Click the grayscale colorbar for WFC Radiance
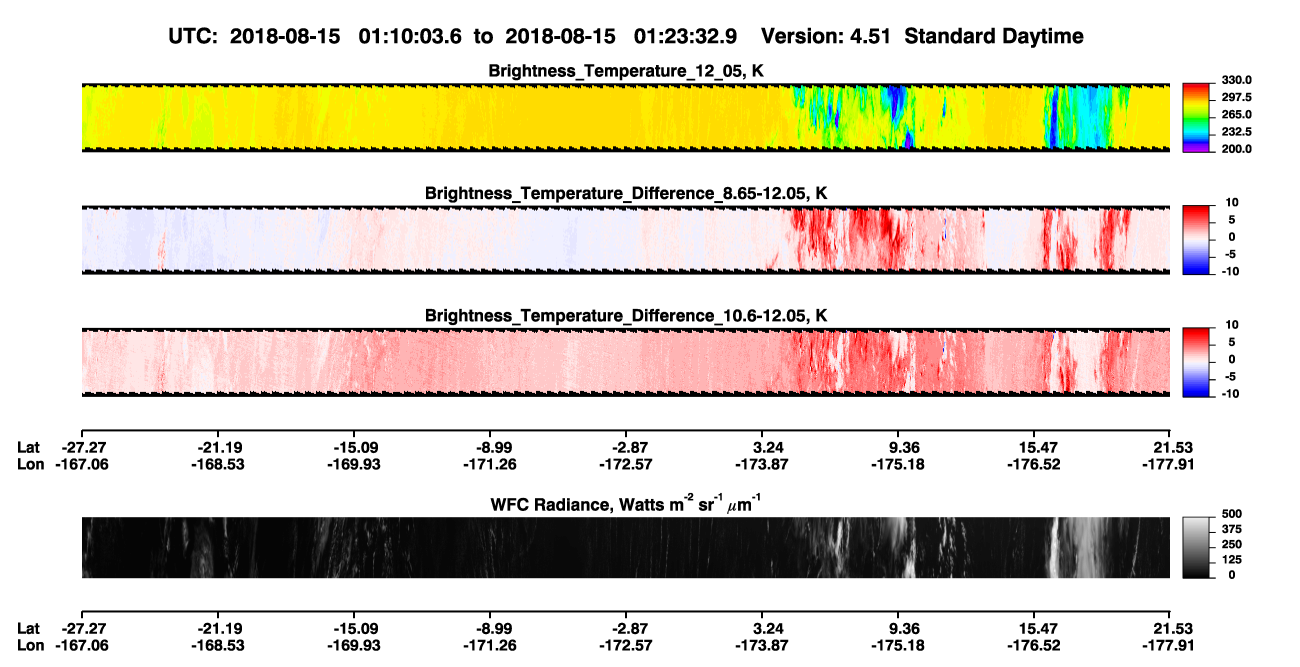 (1197, 547)
